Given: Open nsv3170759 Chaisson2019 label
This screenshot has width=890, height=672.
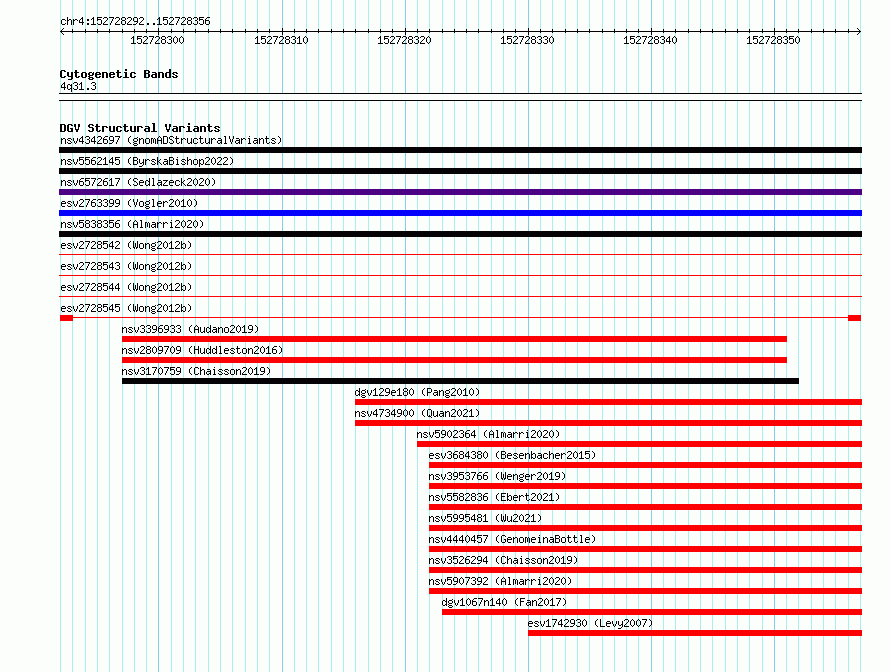Looking at the screenshot, I should 196,371.
